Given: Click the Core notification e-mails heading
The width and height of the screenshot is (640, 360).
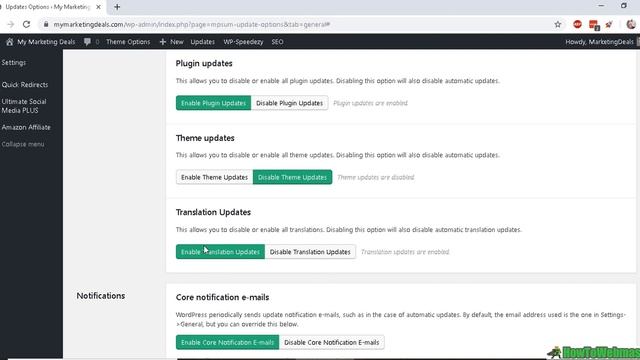Looking at the screenshot, I should pyautogui.click(x=222, y=297).
